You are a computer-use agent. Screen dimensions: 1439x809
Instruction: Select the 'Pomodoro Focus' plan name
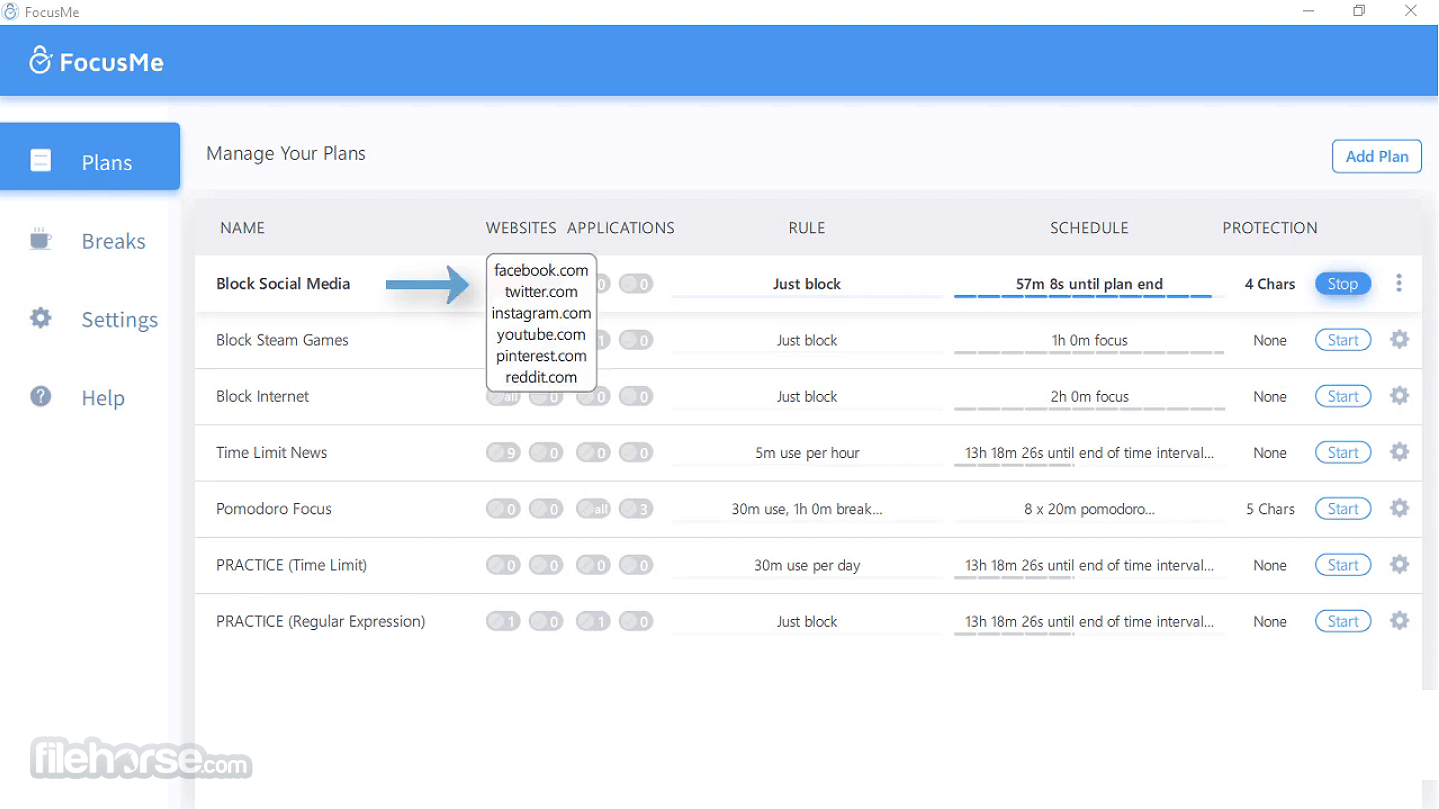pyautogui.click(x=273, y=508)
